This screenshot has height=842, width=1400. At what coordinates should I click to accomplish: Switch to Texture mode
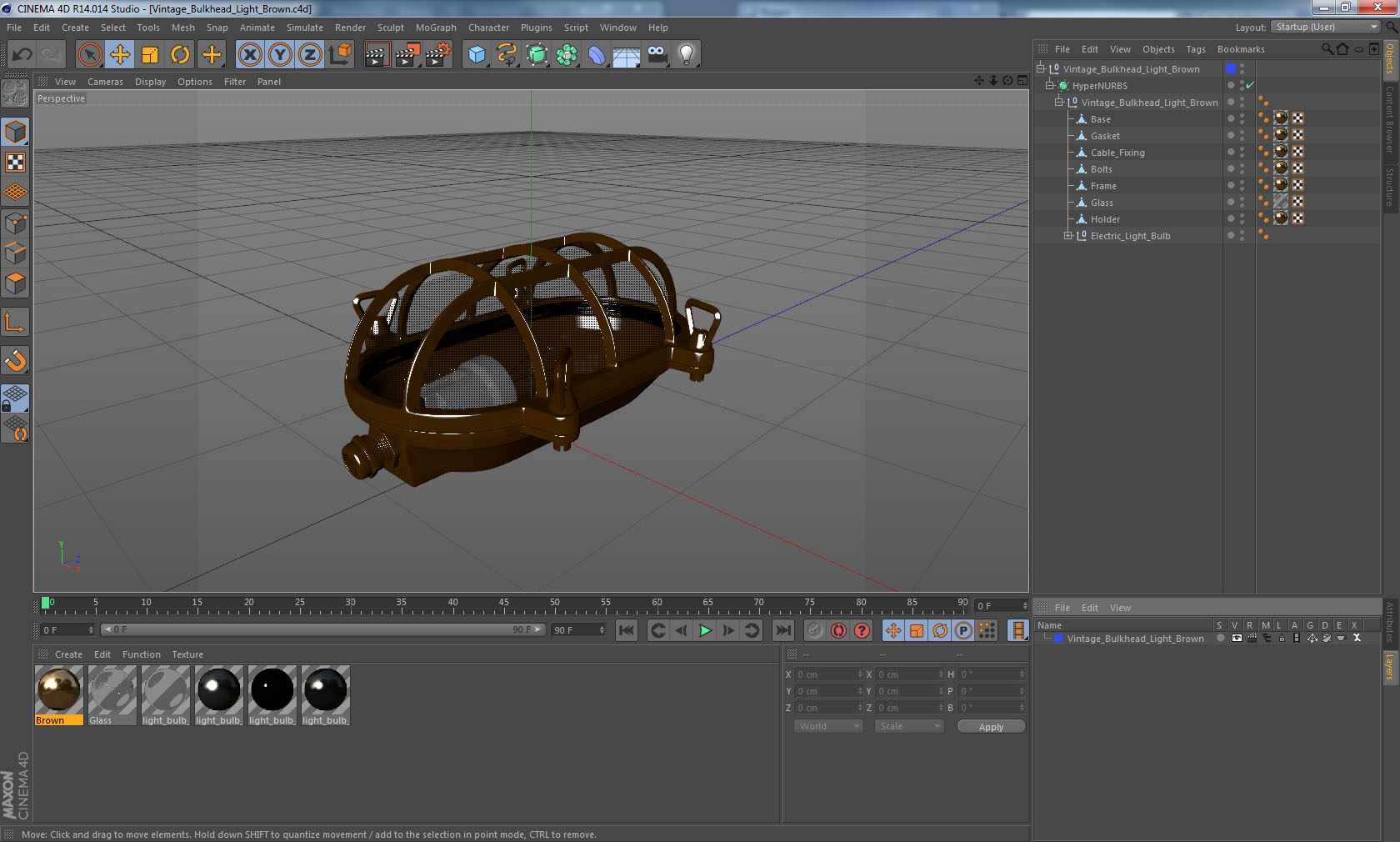(x=15, y=163)
